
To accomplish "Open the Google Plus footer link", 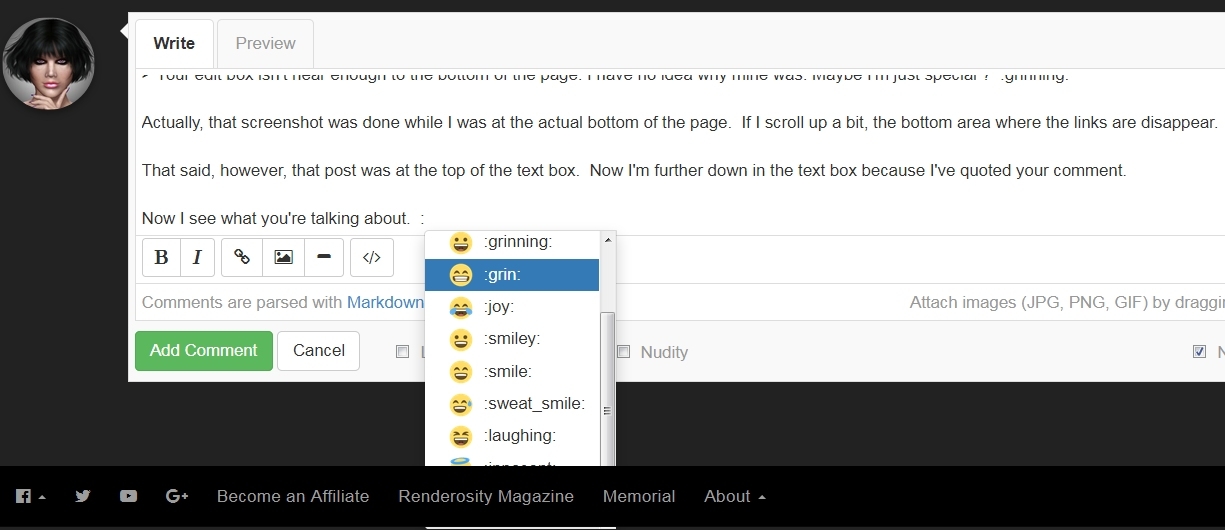I will click(x=177, y=496).
